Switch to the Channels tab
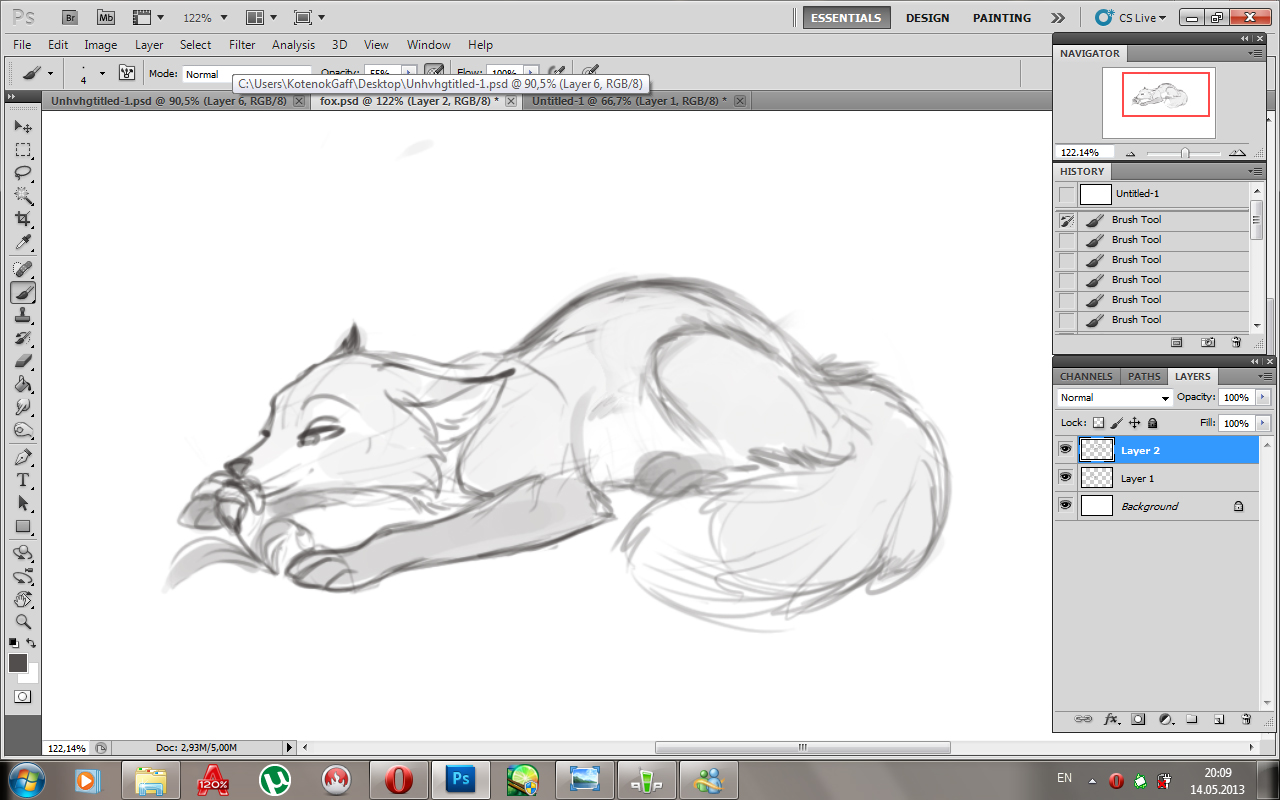 tap(1086, 376)
